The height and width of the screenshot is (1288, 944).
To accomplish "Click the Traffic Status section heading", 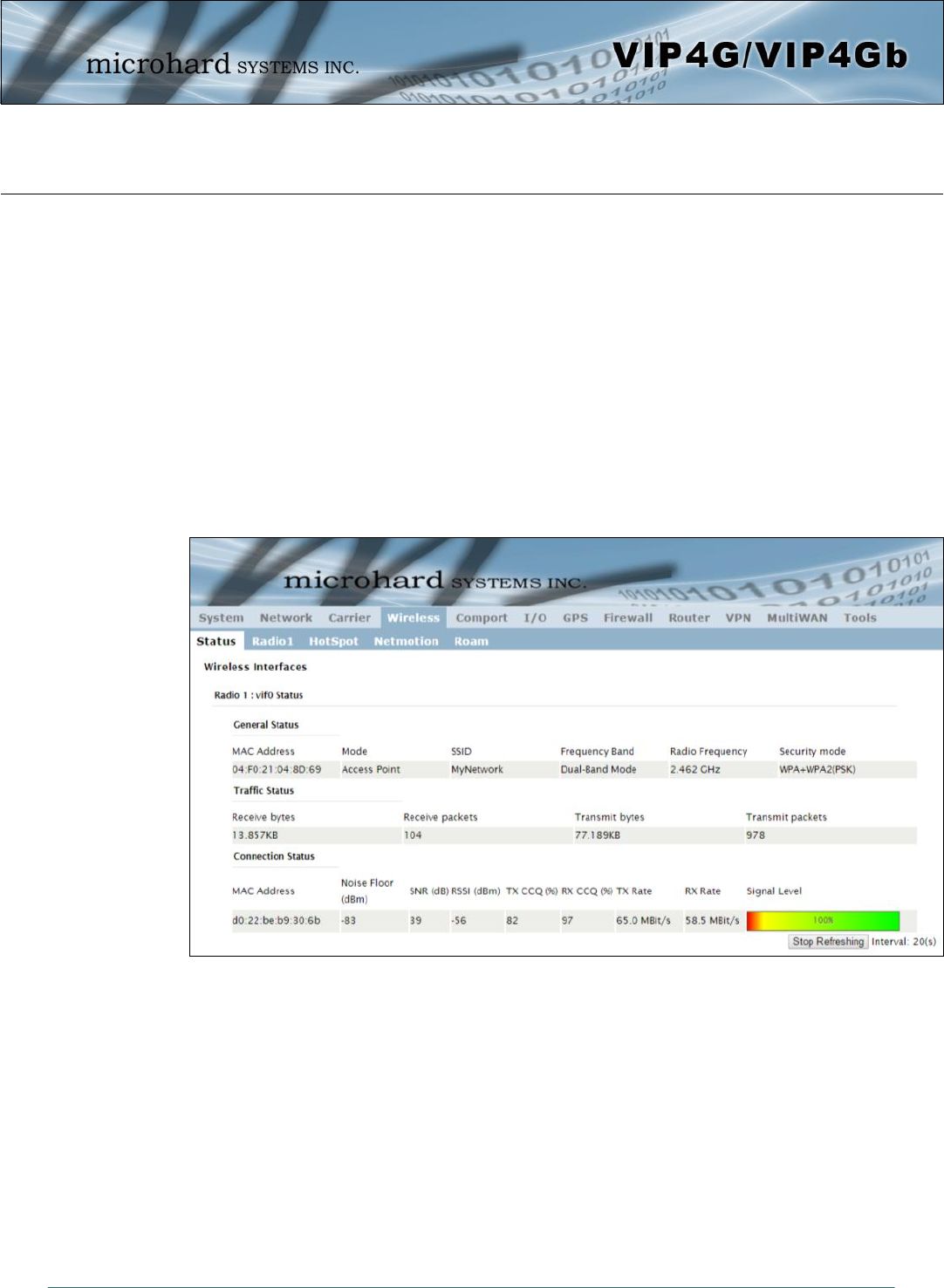I will coord(263,791).
